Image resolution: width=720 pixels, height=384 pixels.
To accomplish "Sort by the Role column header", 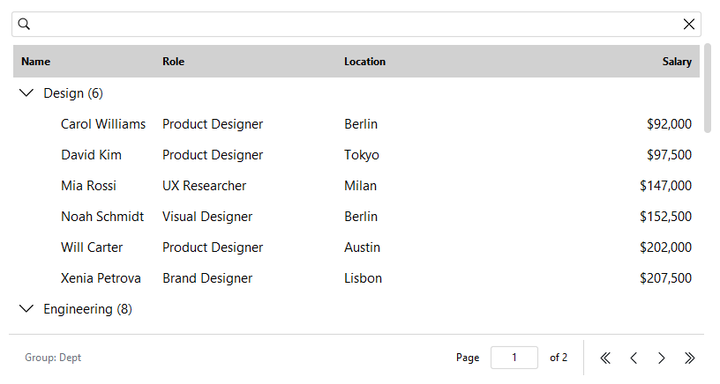I will [x=173, y=62].
